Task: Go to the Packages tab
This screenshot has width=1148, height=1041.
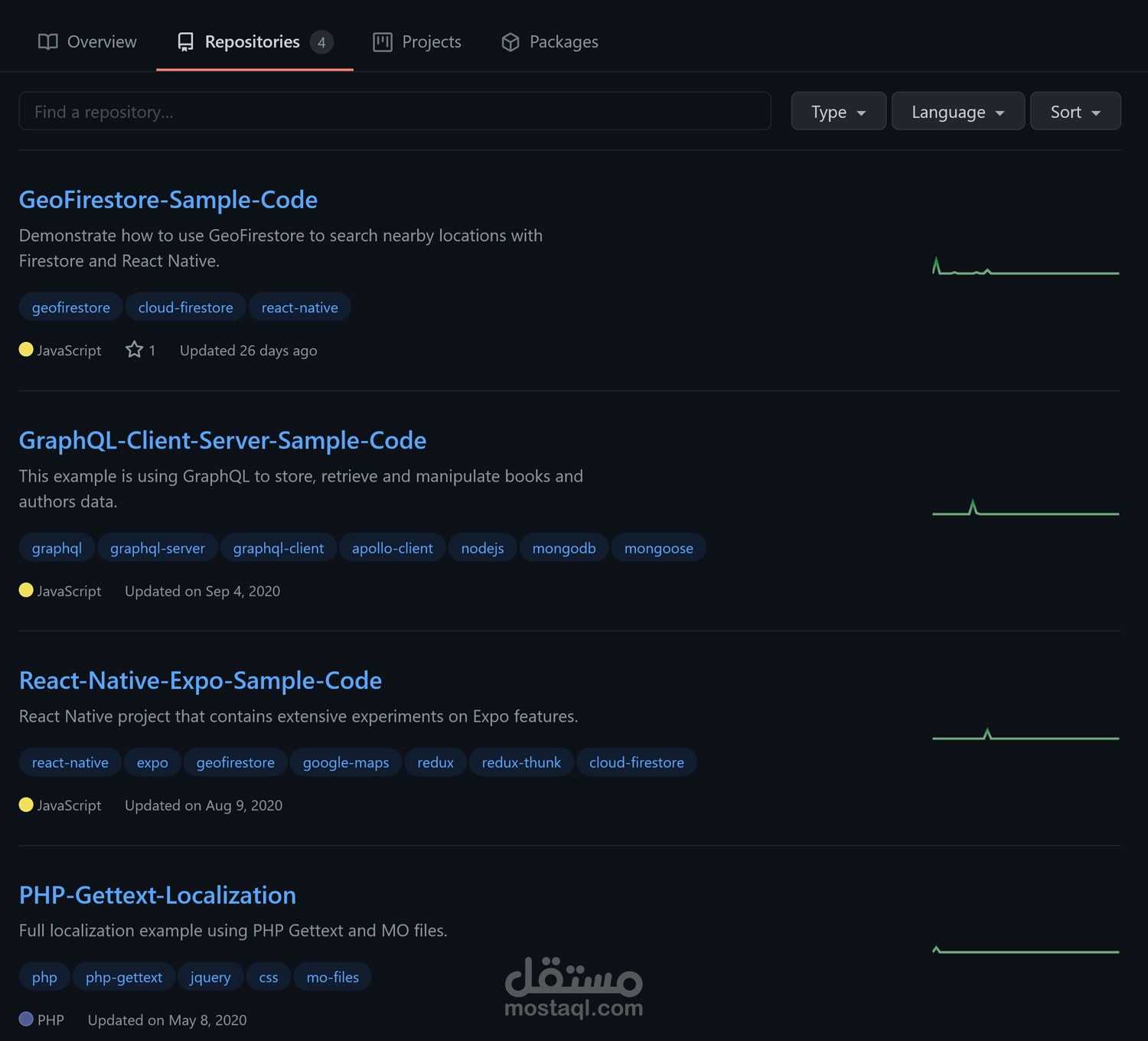Action: [549, 42]
